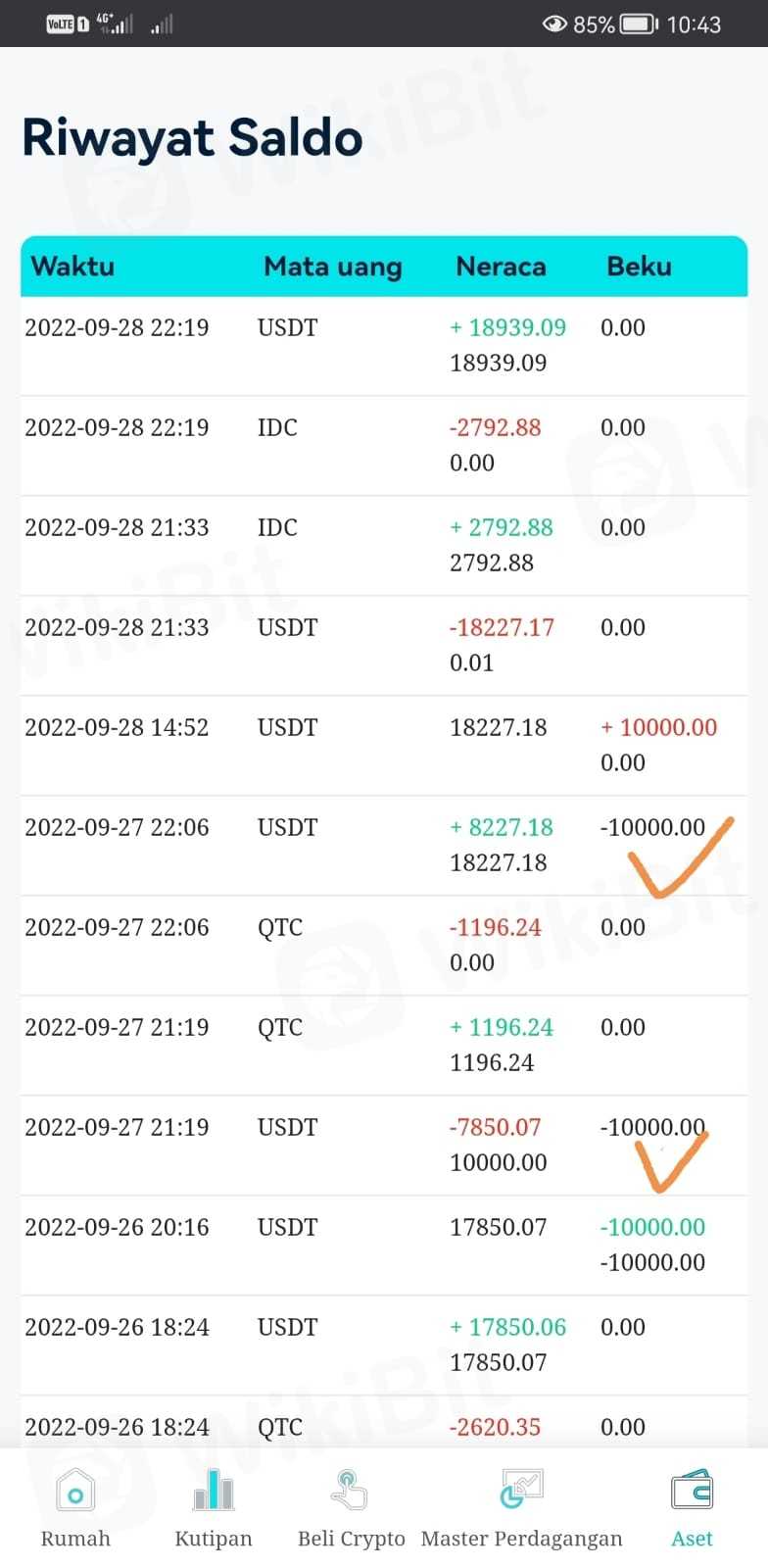Select the 2022-09-26 20:16 USDT timestamp
The image size is (768, 1568).
(x=117, y=1227)
